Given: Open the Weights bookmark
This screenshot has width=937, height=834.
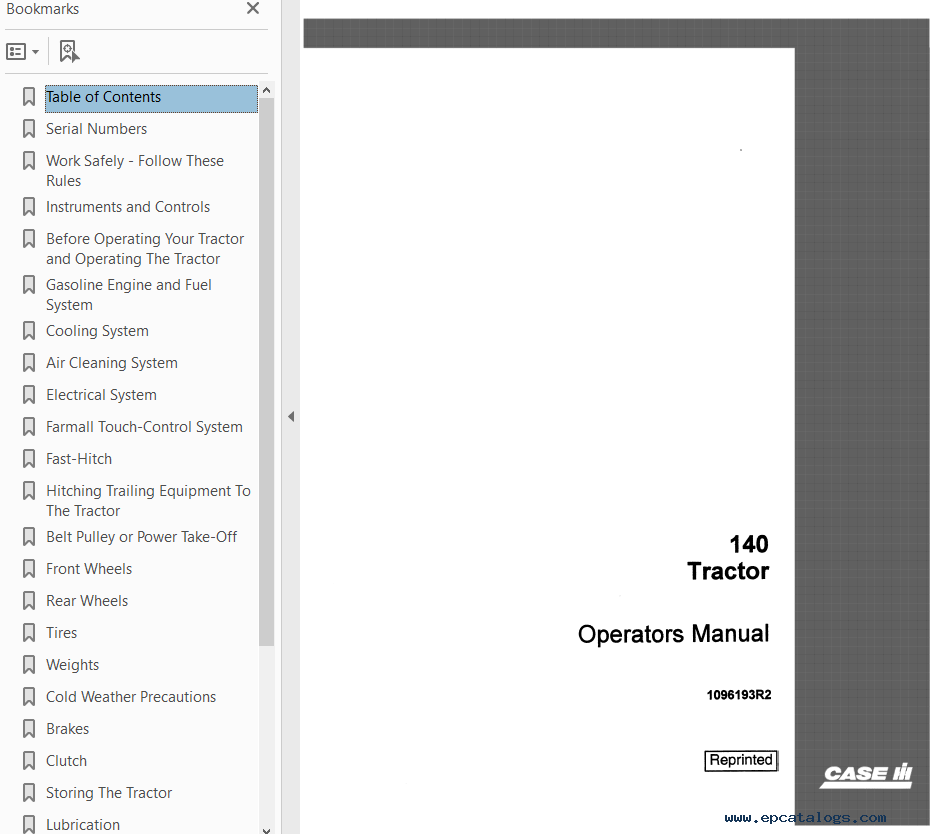Looking at the screenshot, I should (72, 666).
